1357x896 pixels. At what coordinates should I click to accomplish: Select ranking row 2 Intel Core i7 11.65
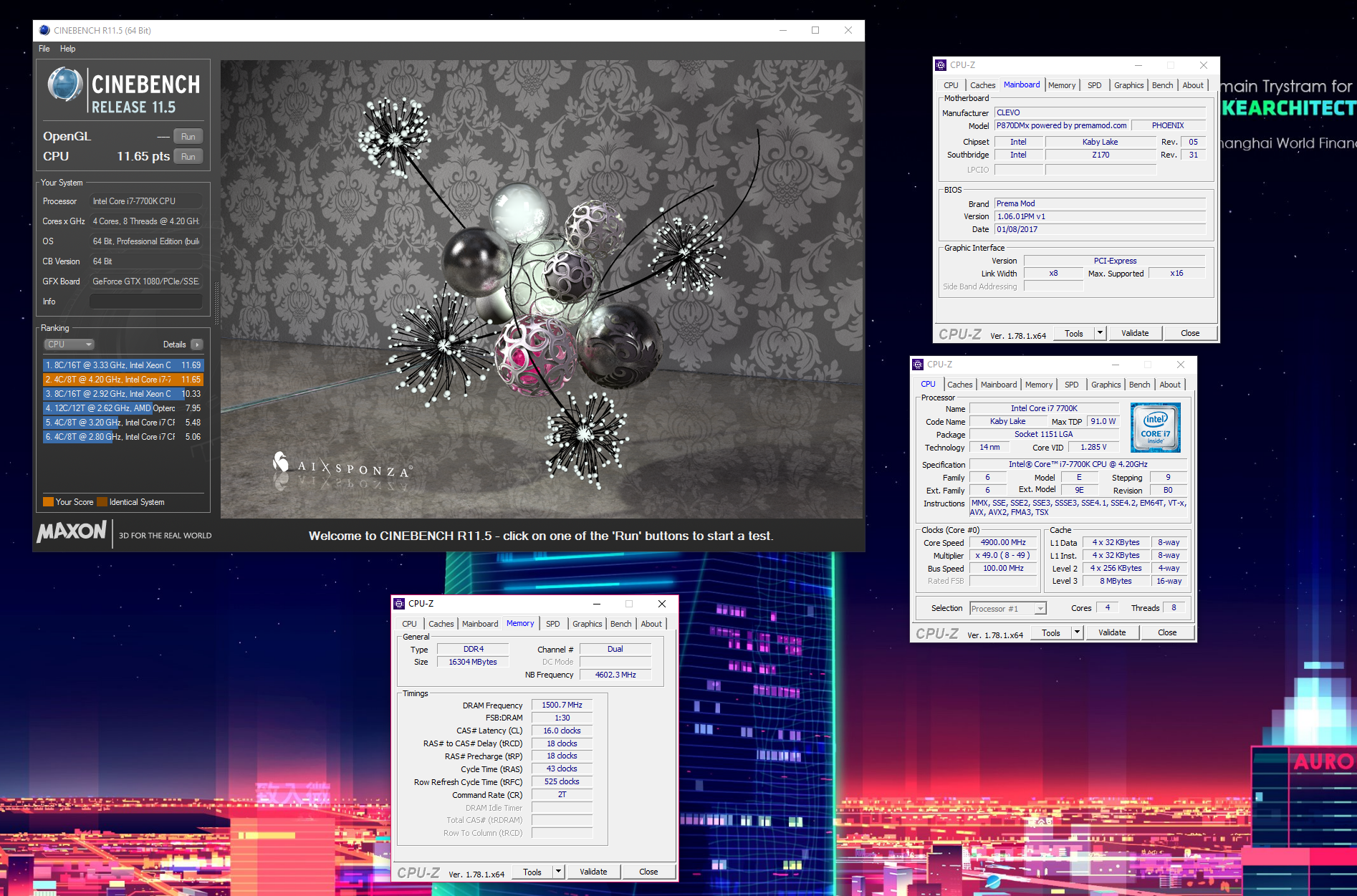123,380
